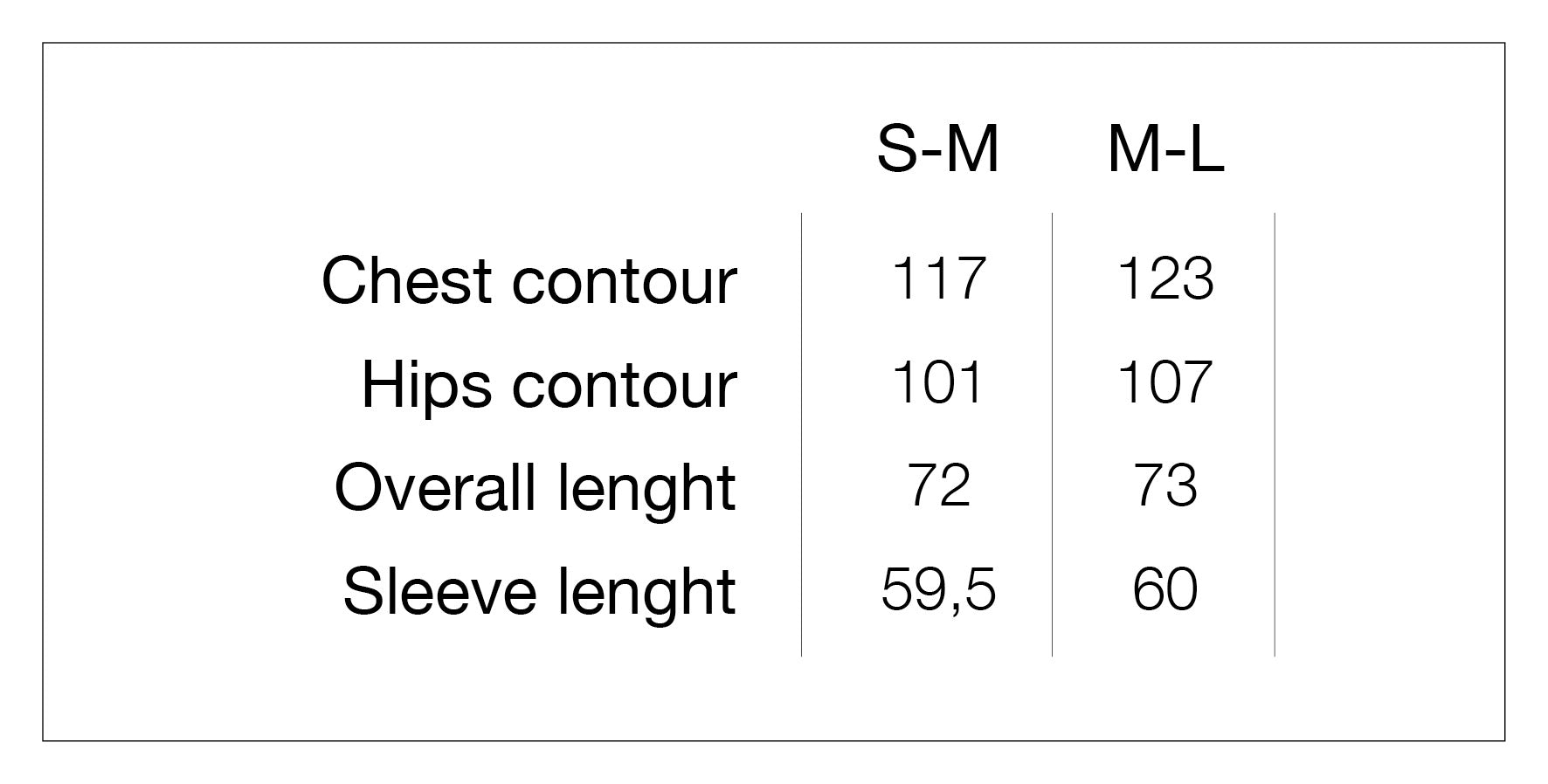The image size is (1548, 784).
Task: Click the 59,5 sleeve length value
Action: [938, 591]
